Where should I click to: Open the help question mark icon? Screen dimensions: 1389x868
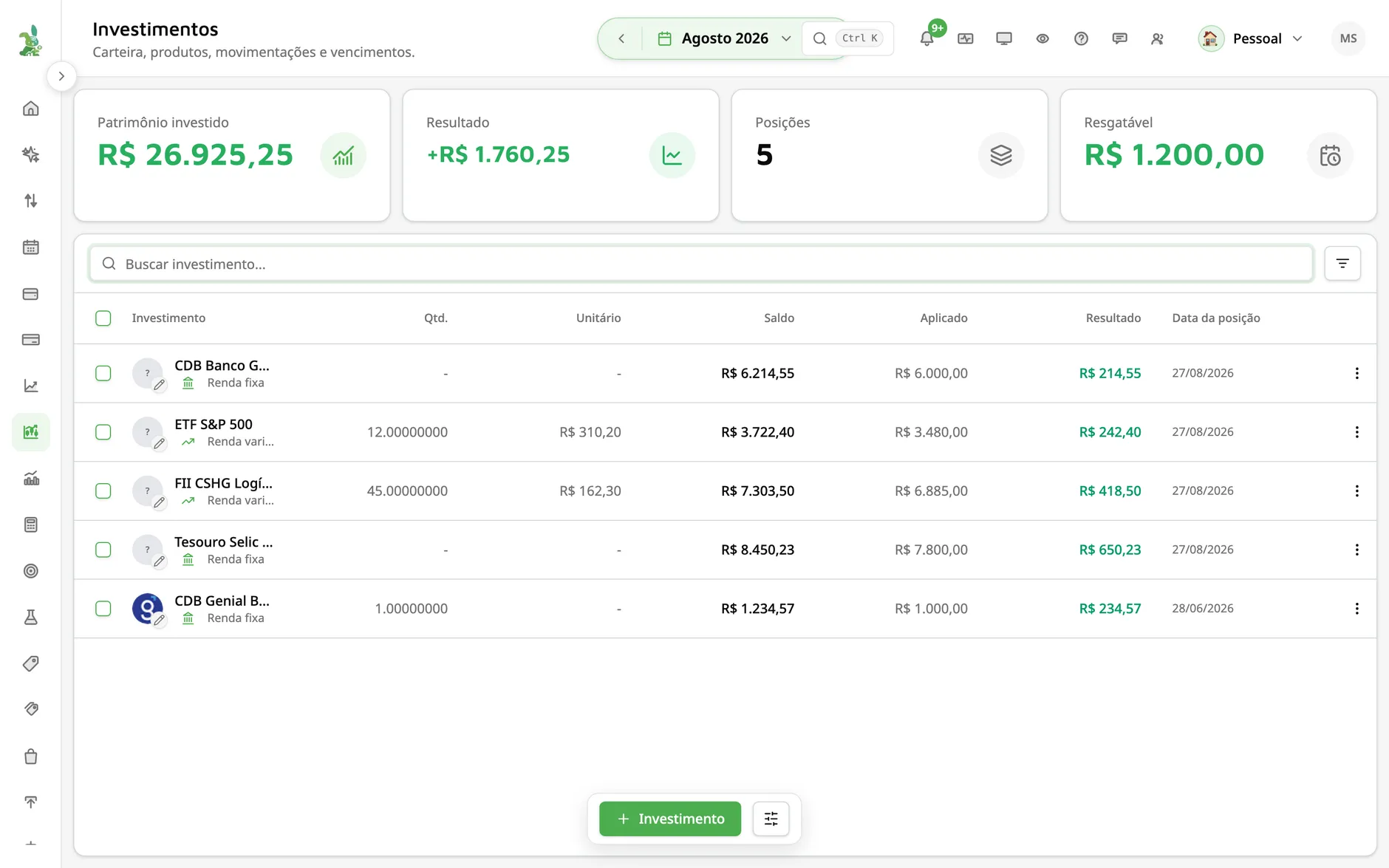[x=1081, y=38]
